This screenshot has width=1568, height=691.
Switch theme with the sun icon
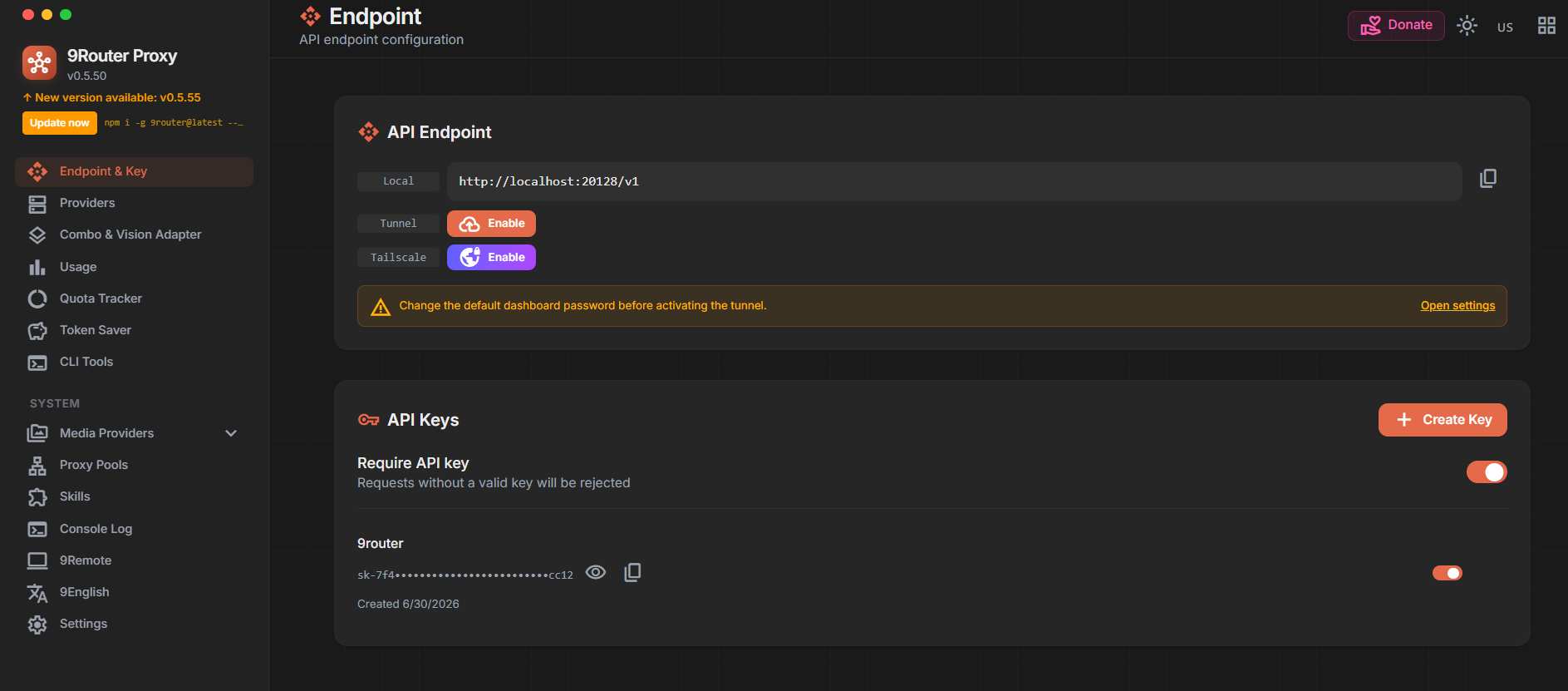[x=1467, y=26]
